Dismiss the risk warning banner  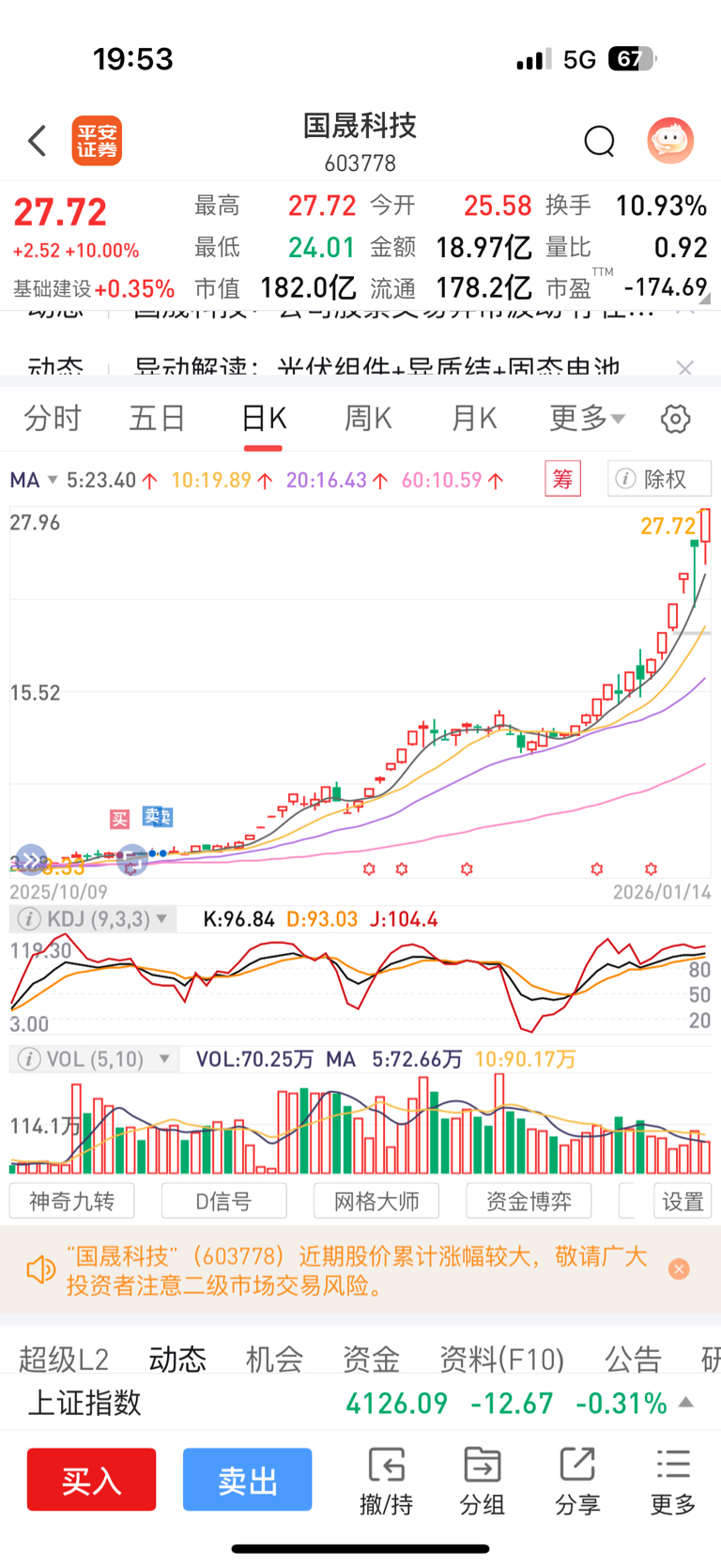click(x=679, y=1269)
